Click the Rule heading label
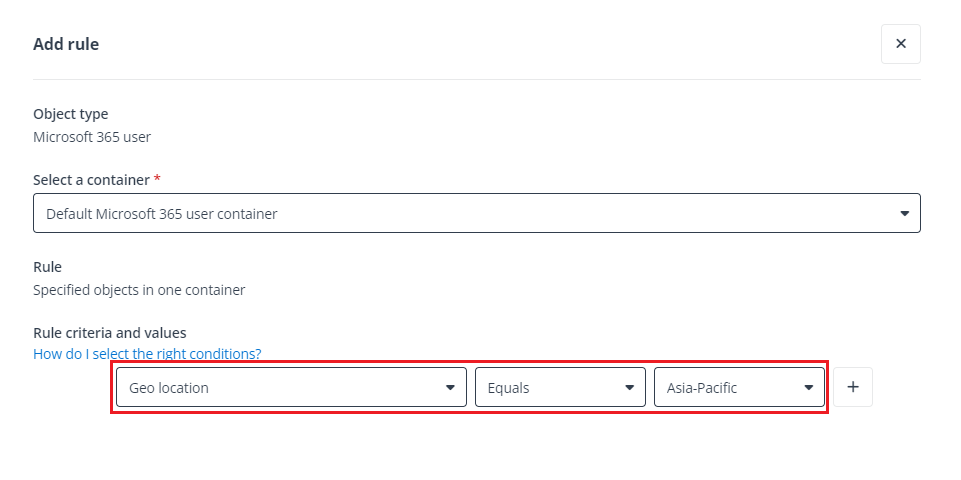 47,267
